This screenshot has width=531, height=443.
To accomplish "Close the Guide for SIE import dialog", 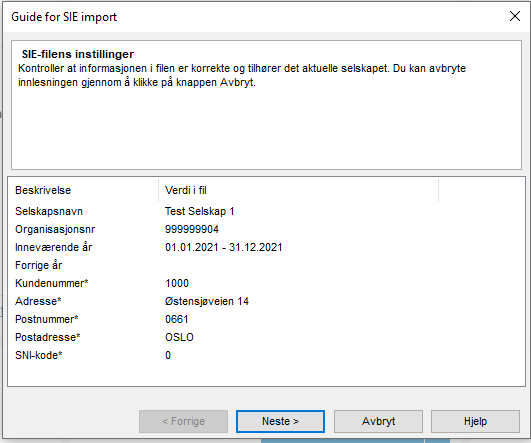I will (515, 16).
